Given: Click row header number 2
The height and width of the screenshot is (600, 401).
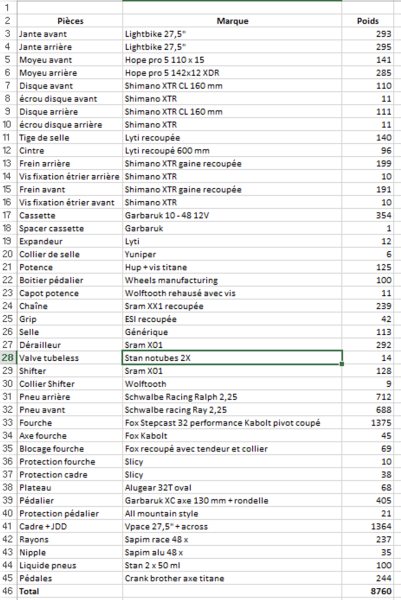Looking at the screenshot, I should (8, 21).
